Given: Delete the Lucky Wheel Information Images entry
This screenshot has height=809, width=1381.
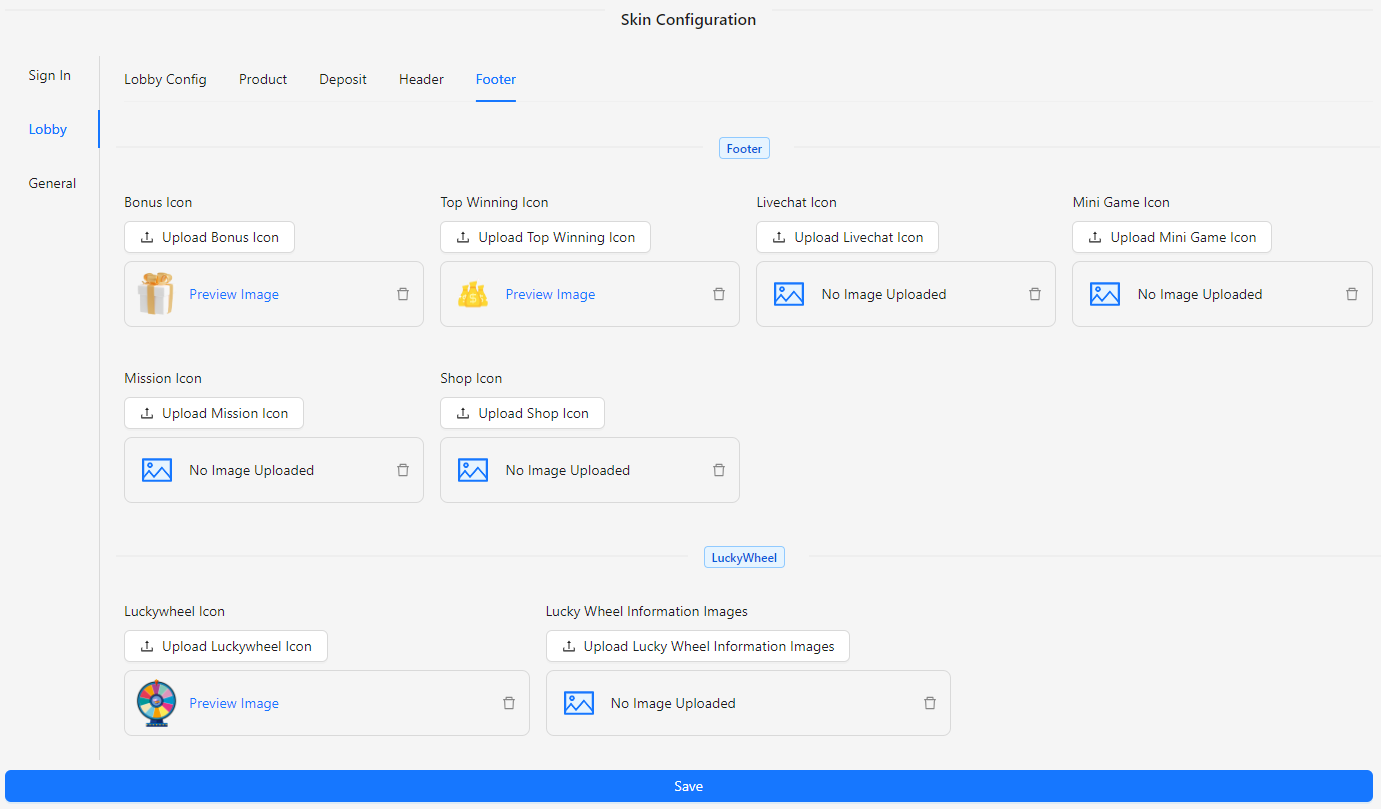Looking at the screenshot, I should coord(929,703).
